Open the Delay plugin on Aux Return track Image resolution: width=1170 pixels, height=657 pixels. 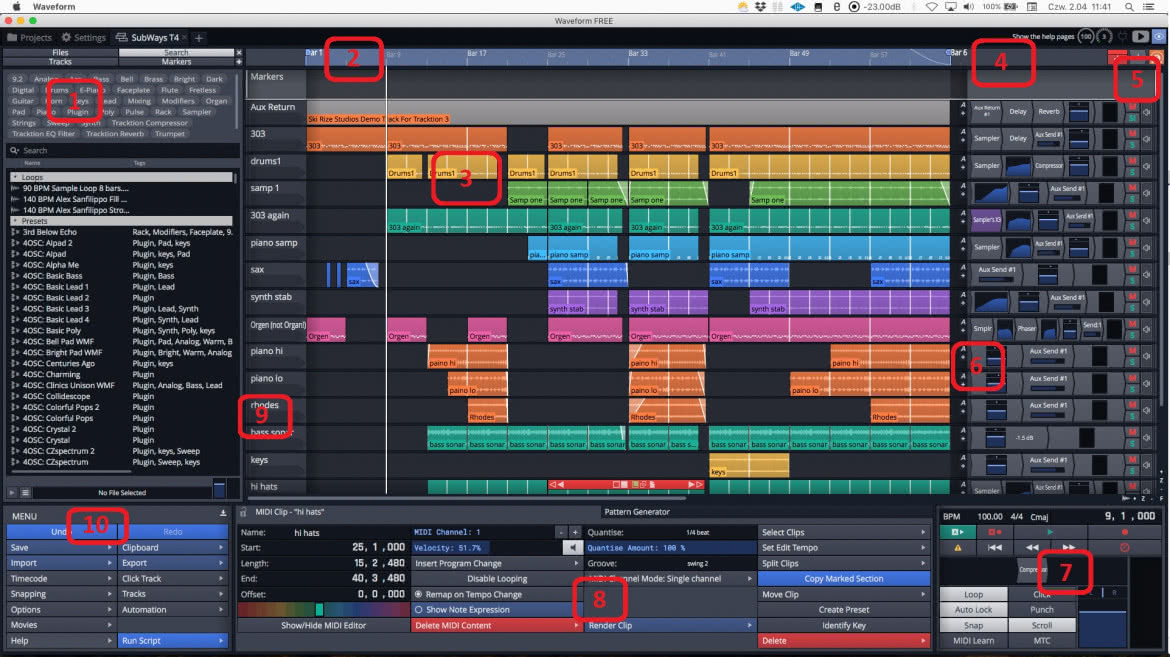[1018, 111]
